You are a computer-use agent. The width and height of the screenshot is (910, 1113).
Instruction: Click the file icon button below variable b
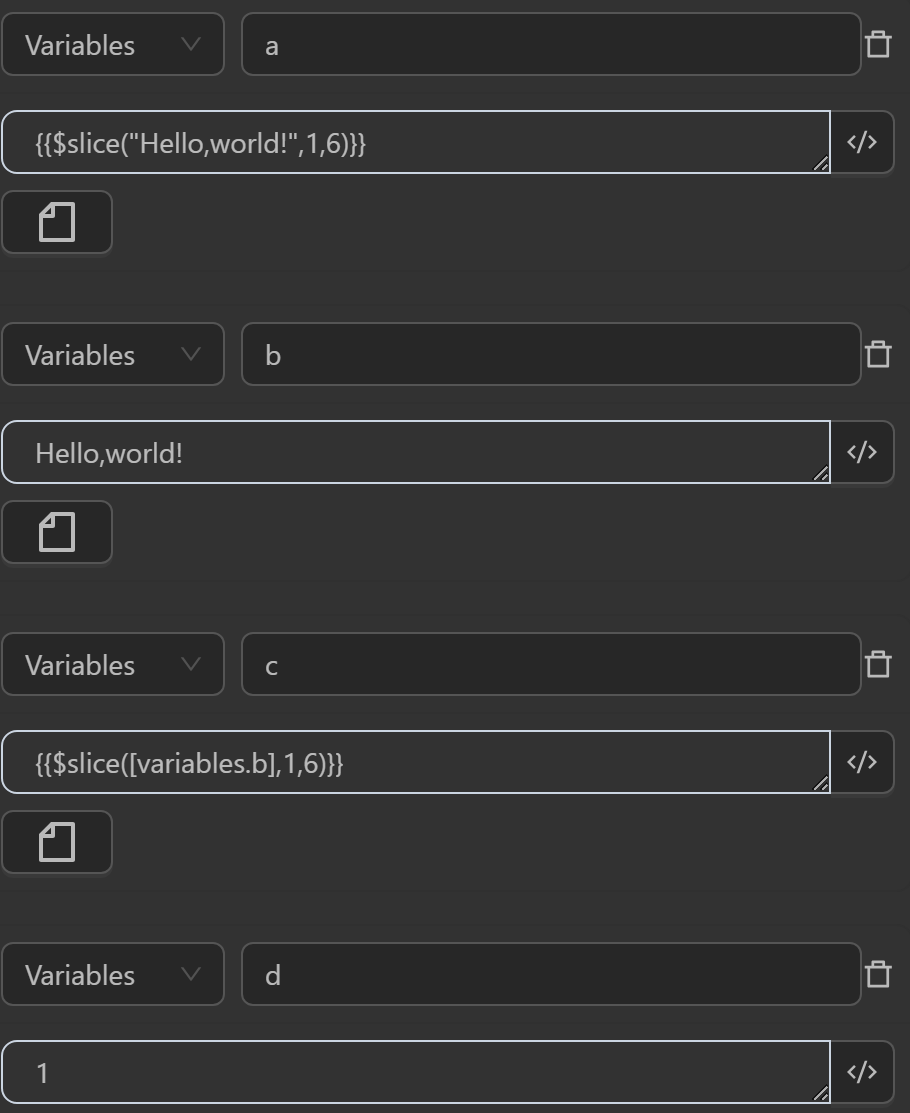pos(57,532)
